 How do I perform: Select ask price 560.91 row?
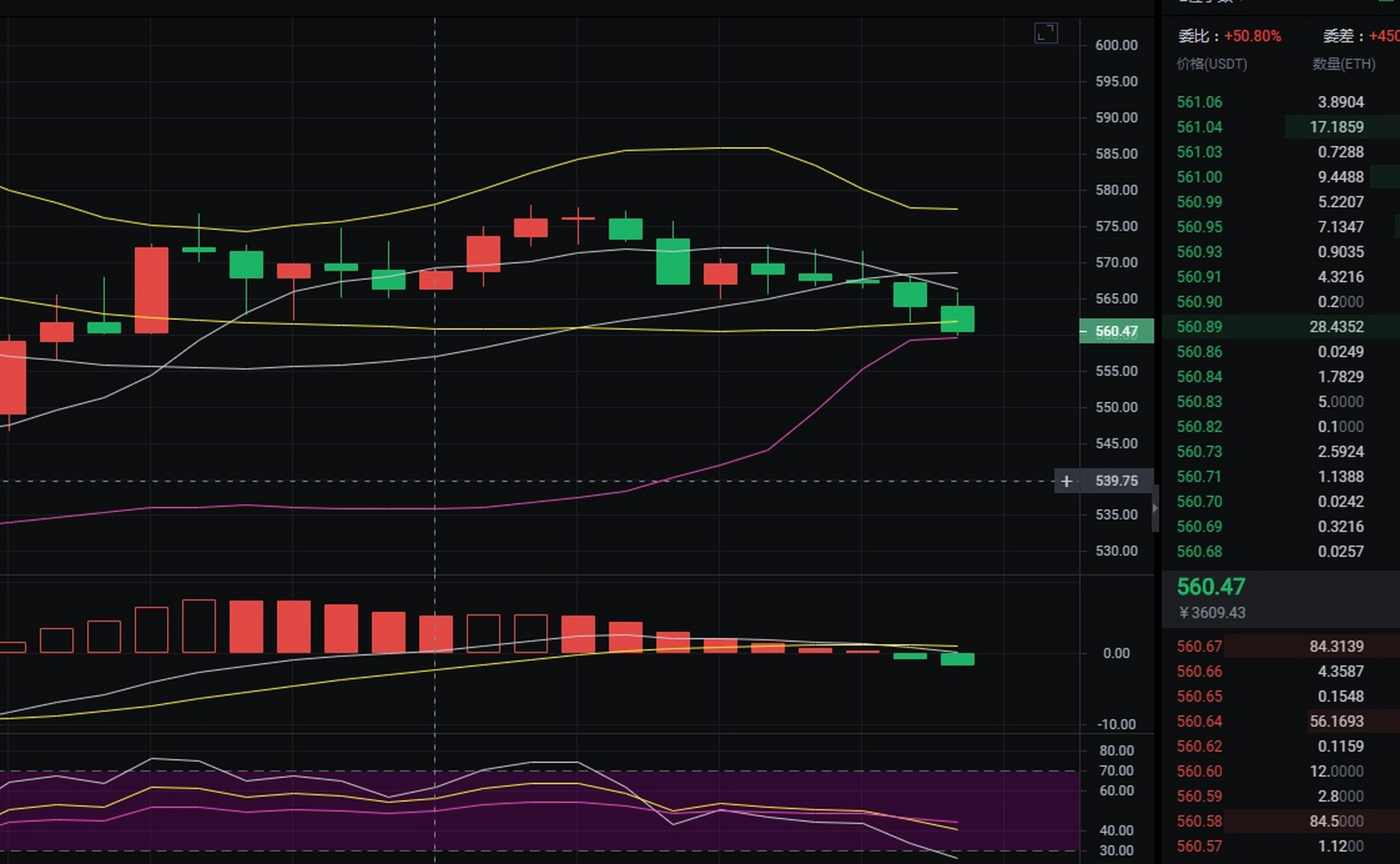[x=1281, y=277]
